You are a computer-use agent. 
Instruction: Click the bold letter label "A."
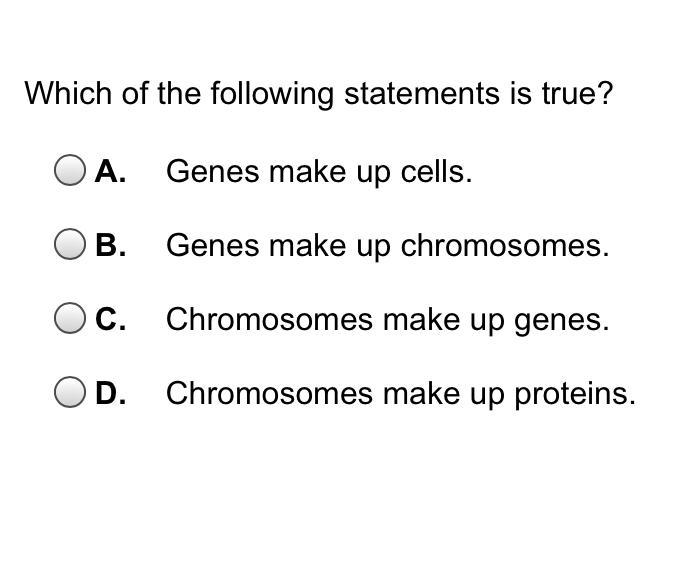tap(110, 172)
